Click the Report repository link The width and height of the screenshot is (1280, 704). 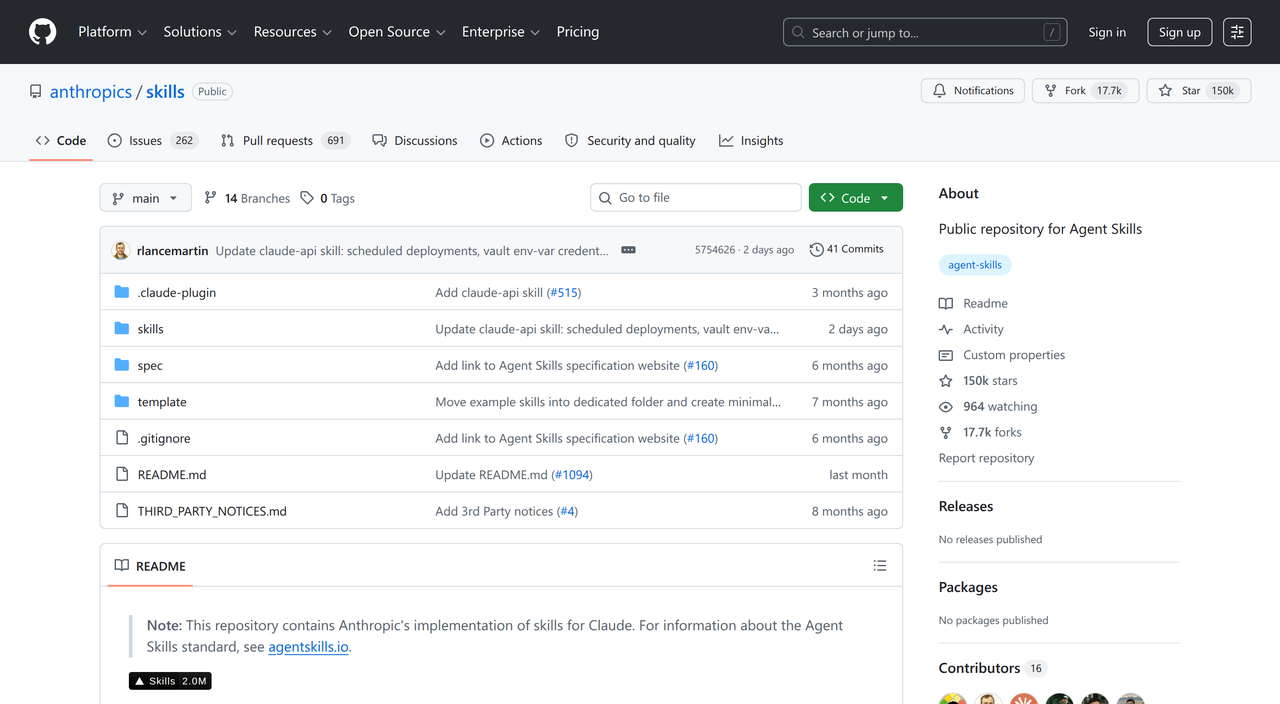986,458
